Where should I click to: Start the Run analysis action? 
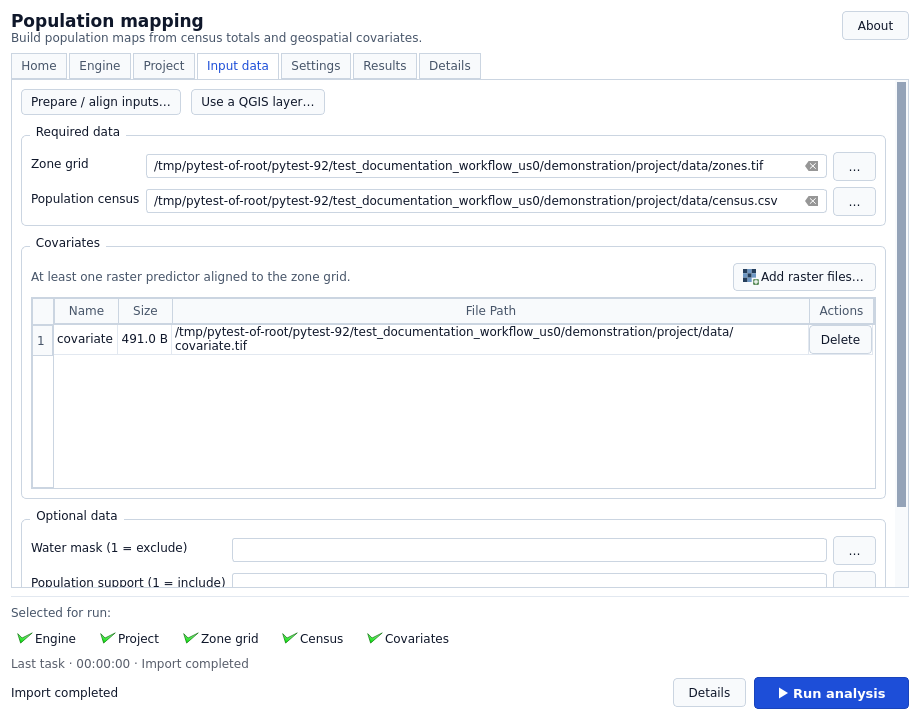coord(831,693)
